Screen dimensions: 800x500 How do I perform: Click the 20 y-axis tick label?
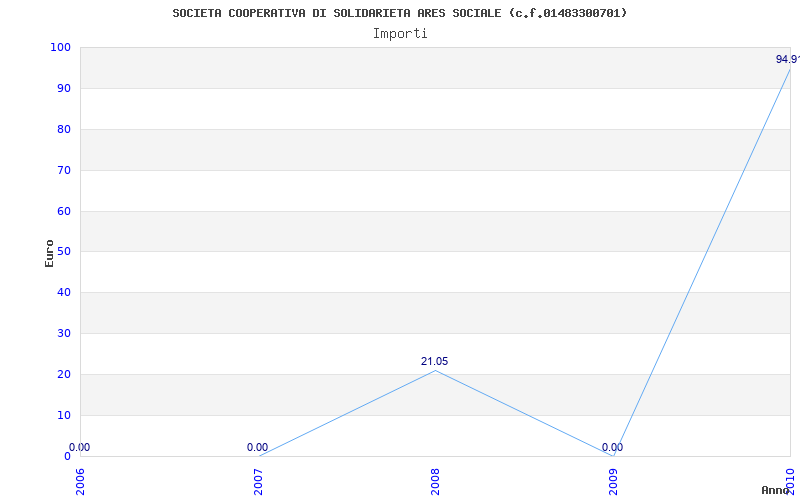[x=62, y=374]
